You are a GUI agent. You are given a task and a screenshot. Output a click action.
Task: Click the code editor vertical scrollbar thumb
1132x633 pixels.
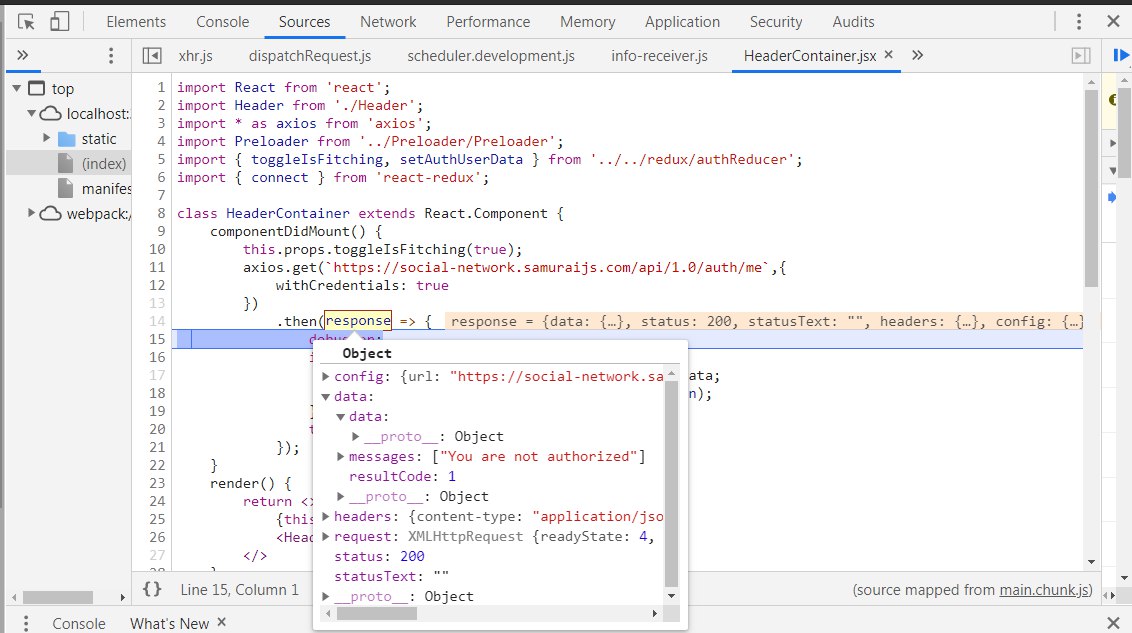[x=1091, y=188]
